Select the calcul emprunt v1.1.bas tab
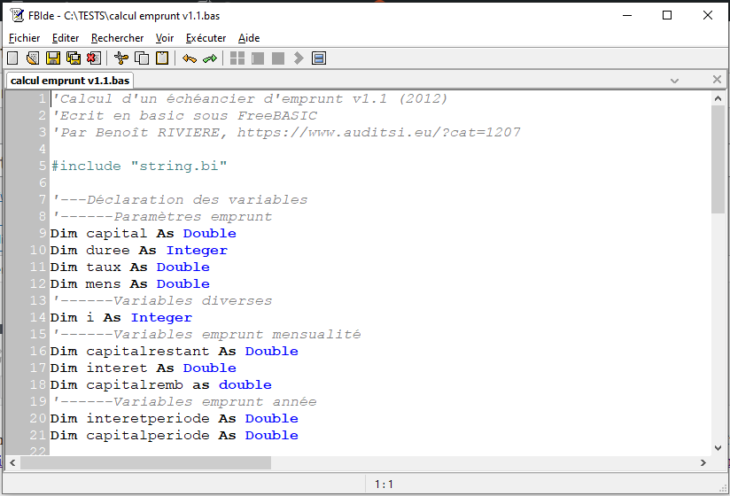The height and width of the screenshot is (496, 730). point(69,80)
